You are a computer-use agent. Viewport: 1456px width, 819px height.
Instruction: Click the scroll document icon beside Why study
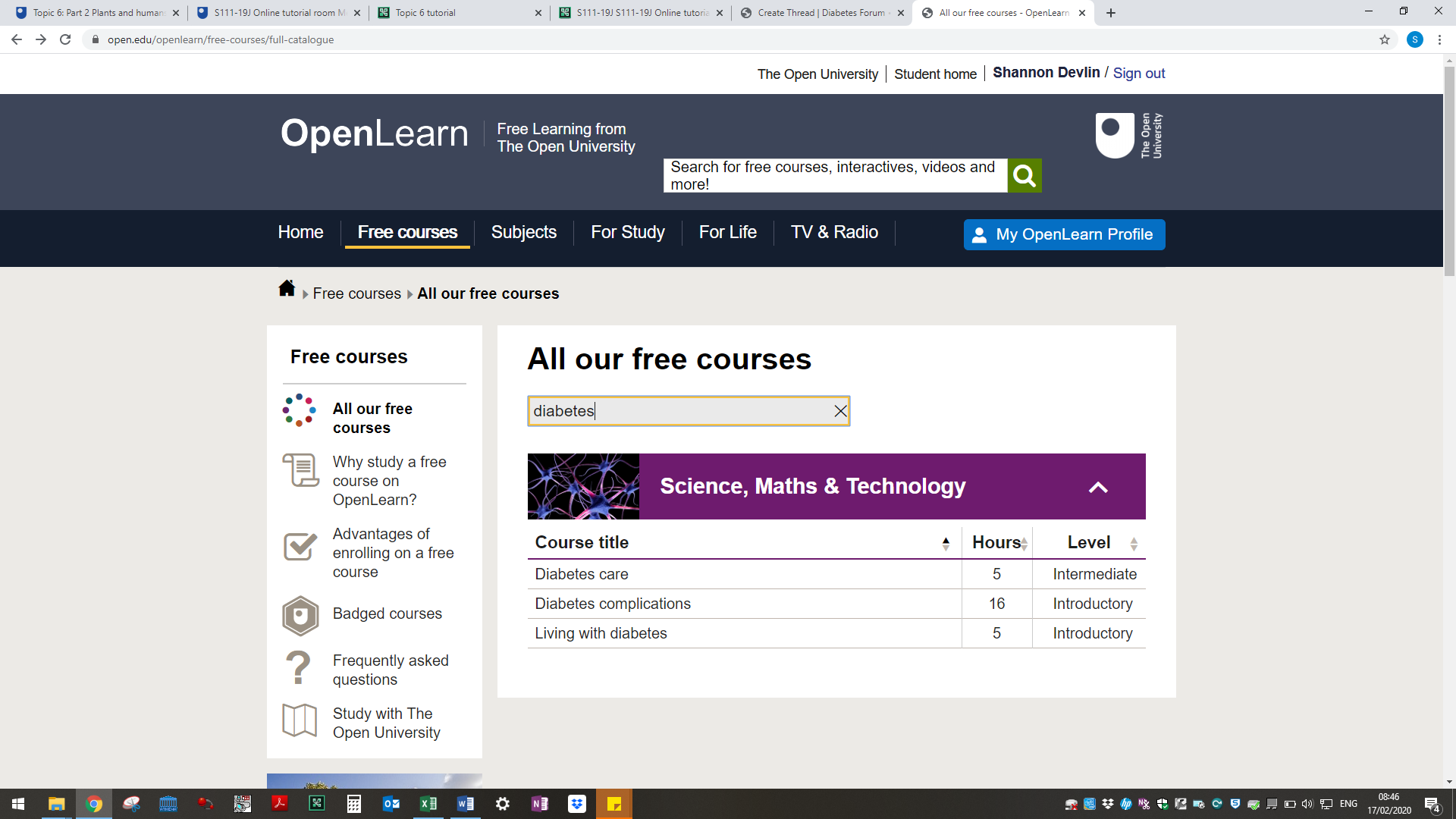coord(300,470)
